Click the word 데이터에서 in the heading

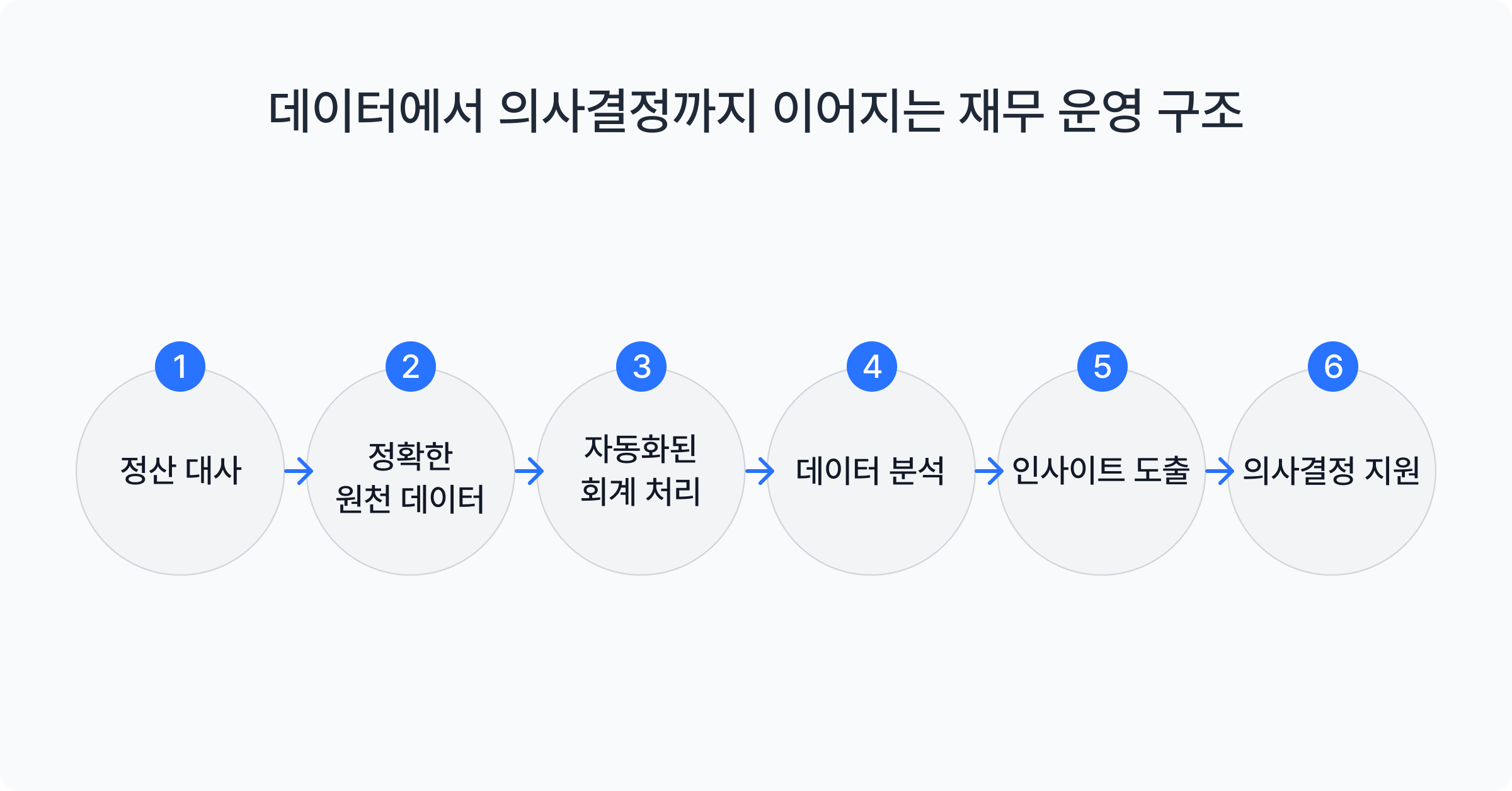tap(376, 111)
